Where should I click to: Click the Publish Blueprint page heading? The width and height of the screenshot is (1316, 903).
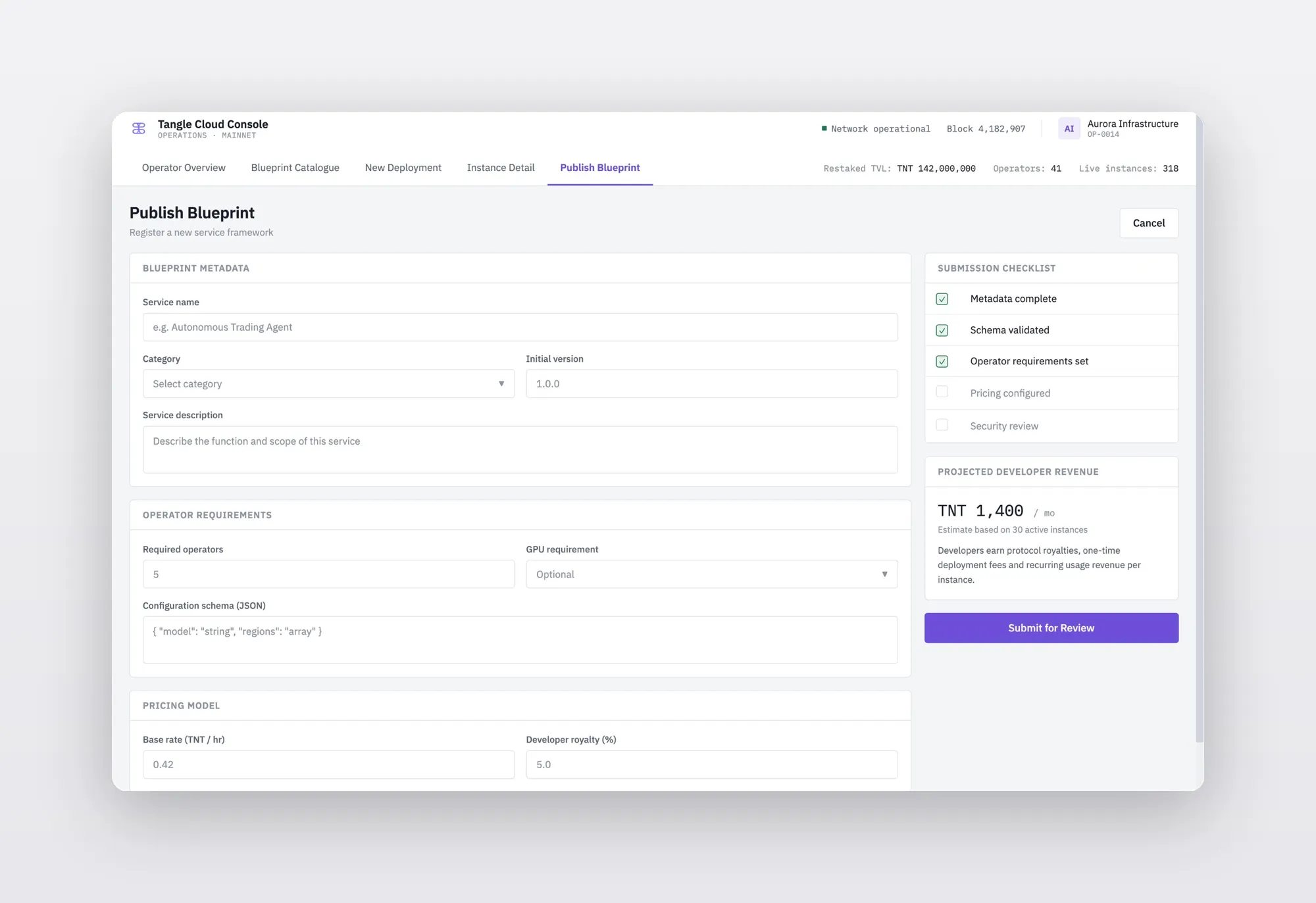coord(191,213)
